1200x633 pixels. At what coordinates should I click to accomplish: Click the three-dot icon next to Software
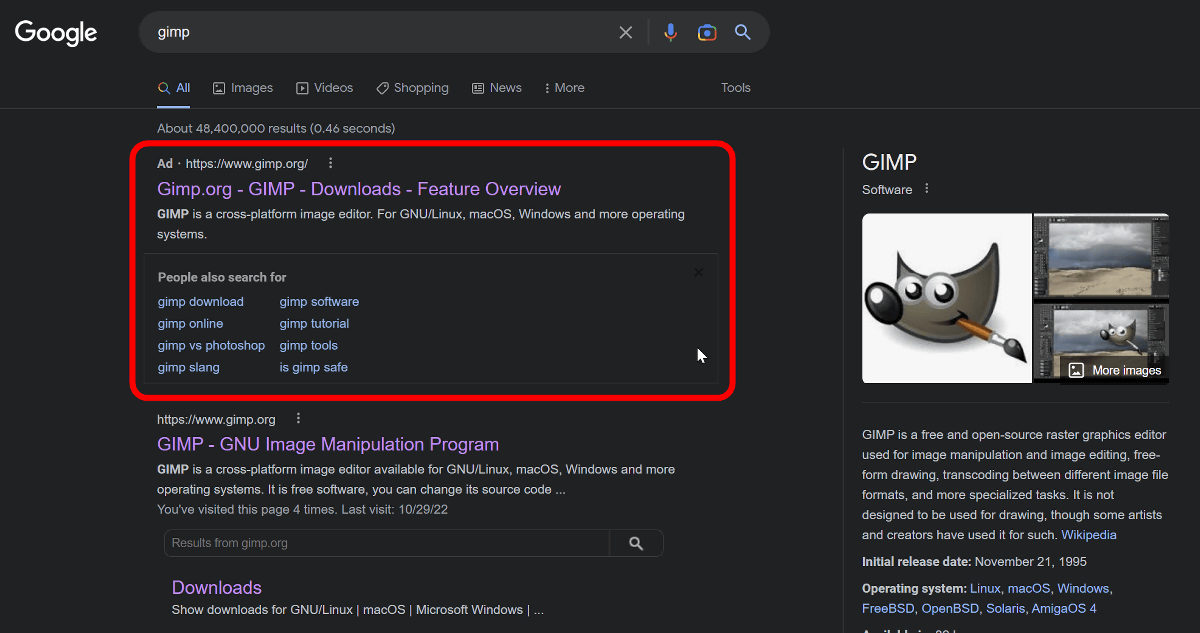coord(927,189)
